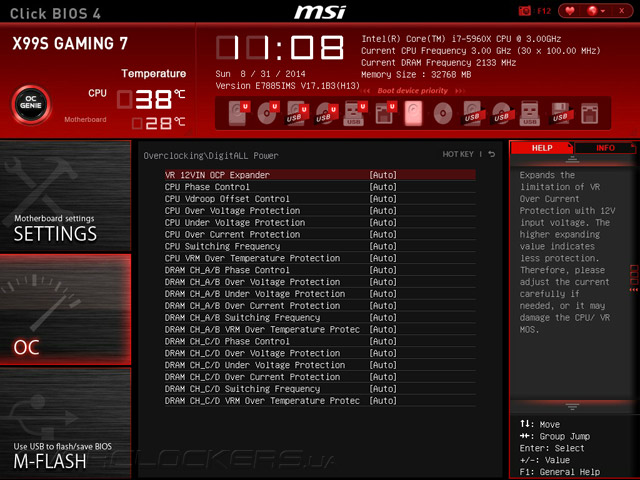Open the language globe dropdown

[x=596, y=11]
